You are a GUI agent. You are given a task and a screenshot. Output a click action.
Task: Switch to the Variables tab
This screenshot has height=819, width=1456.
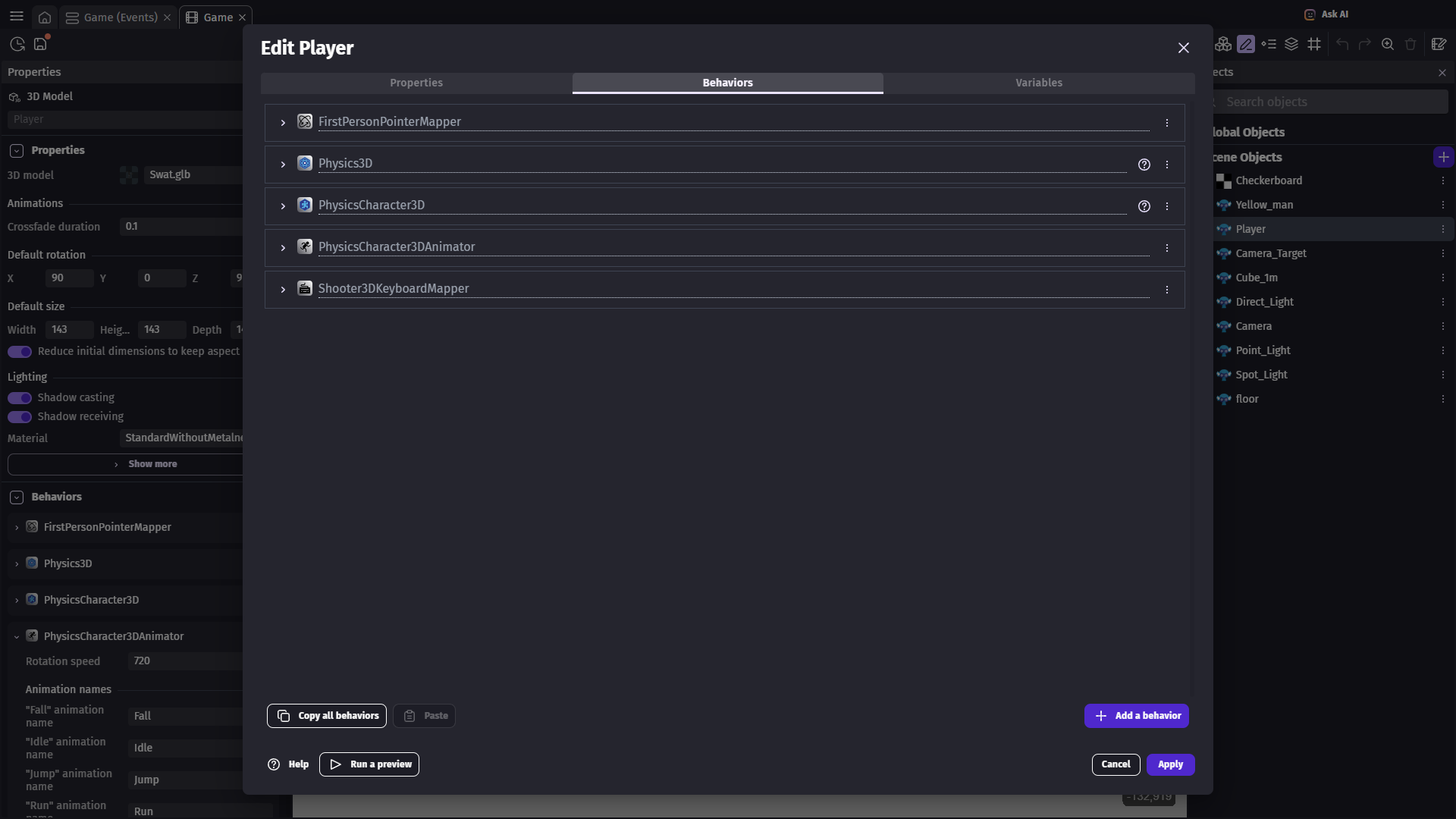1038,83
